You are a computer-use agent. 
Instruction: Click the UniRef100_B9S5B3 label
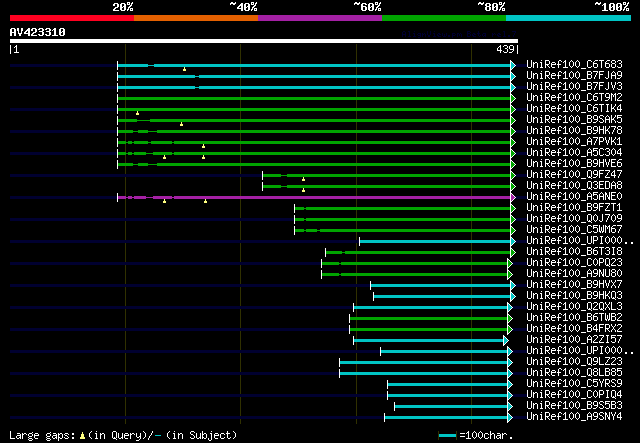574,406
